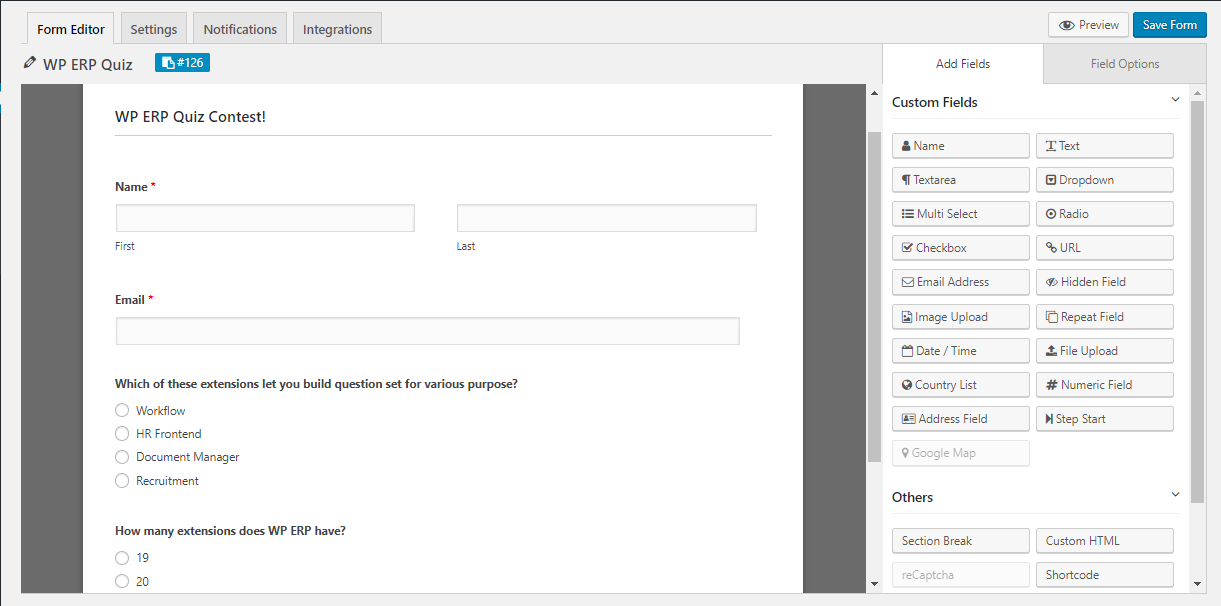
Task: Add a Custom HTML field
Action: click(x=1104, y=541)
